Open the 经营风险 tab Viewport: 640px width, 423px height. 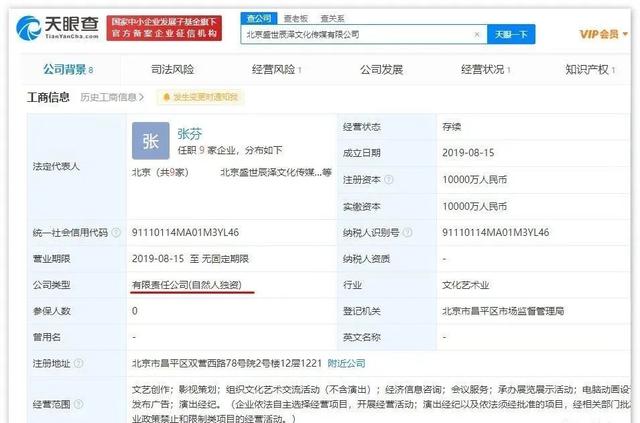(x=276, y=70)
